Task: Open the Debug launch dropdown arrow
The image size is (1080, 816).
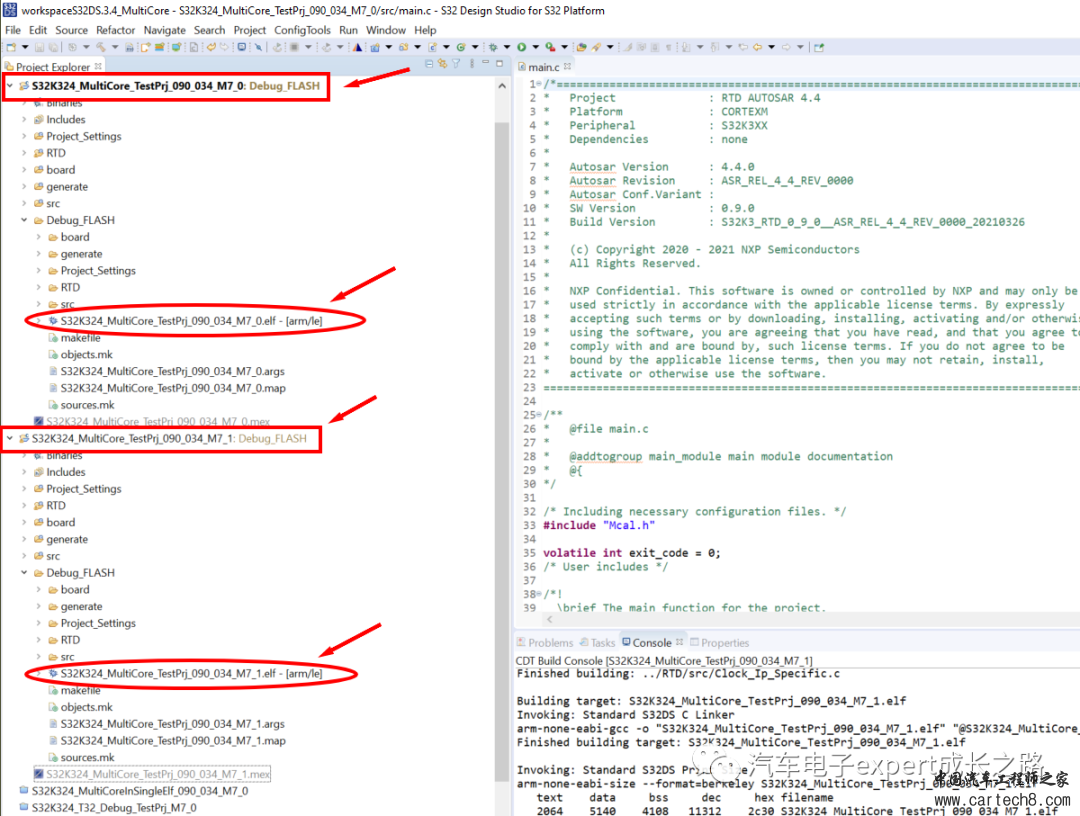Action: tap(507, 48)
